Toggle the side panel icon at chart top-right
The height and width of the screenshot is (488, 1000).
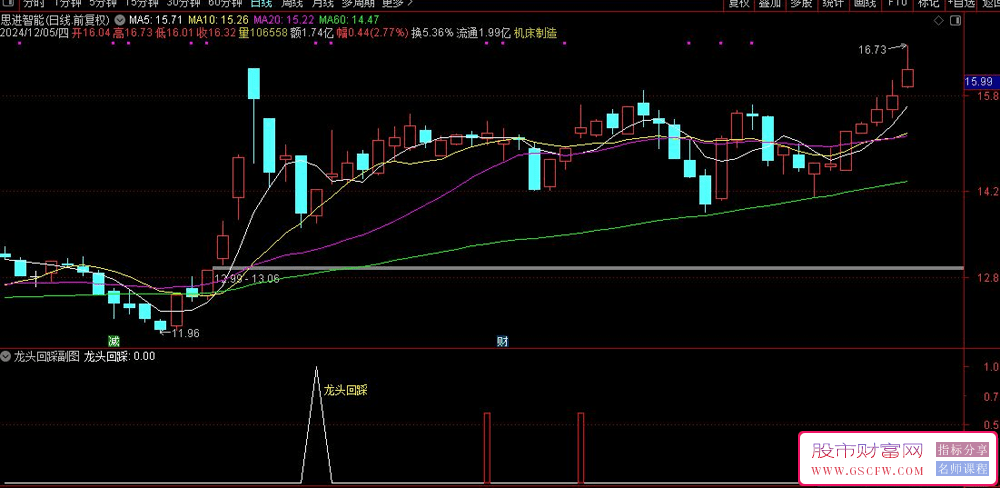(955, 20)
